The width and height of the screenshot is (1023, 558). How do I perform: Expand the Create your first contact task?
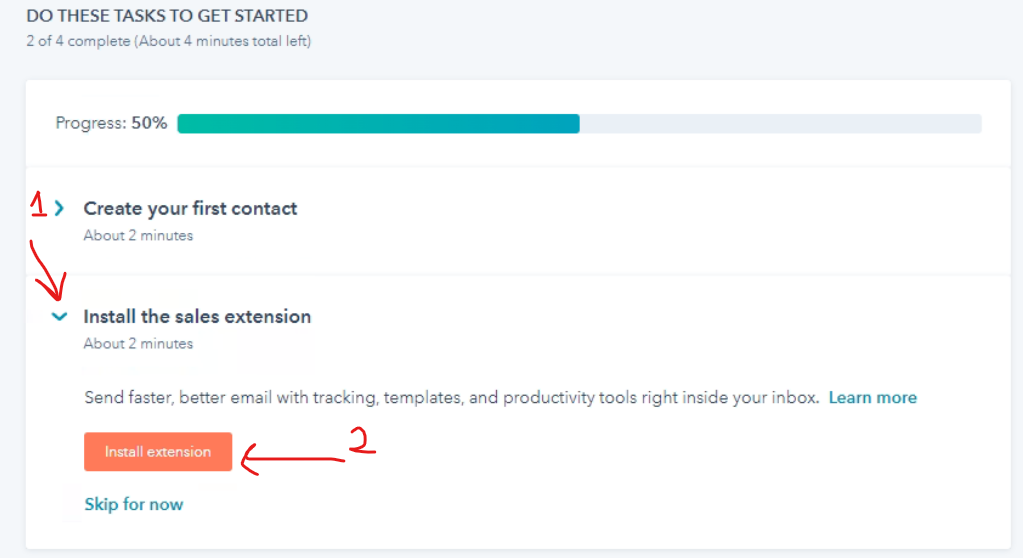(60, 209)
